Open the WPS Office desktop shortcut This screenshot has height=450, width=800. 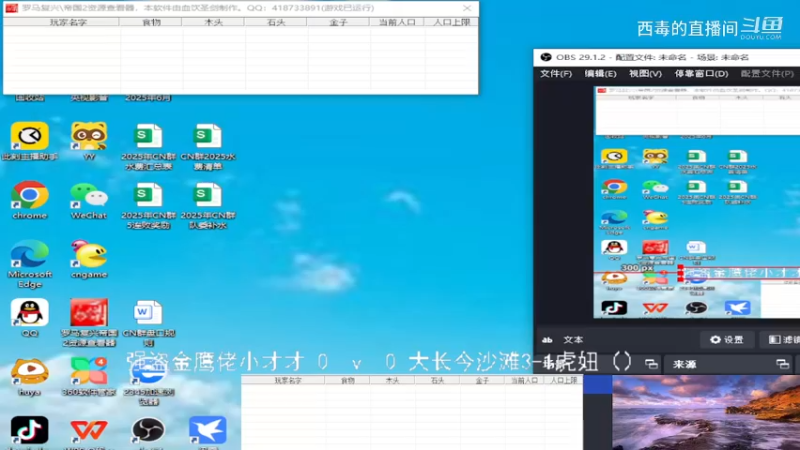pyautogui.click(x=89, y=430)
